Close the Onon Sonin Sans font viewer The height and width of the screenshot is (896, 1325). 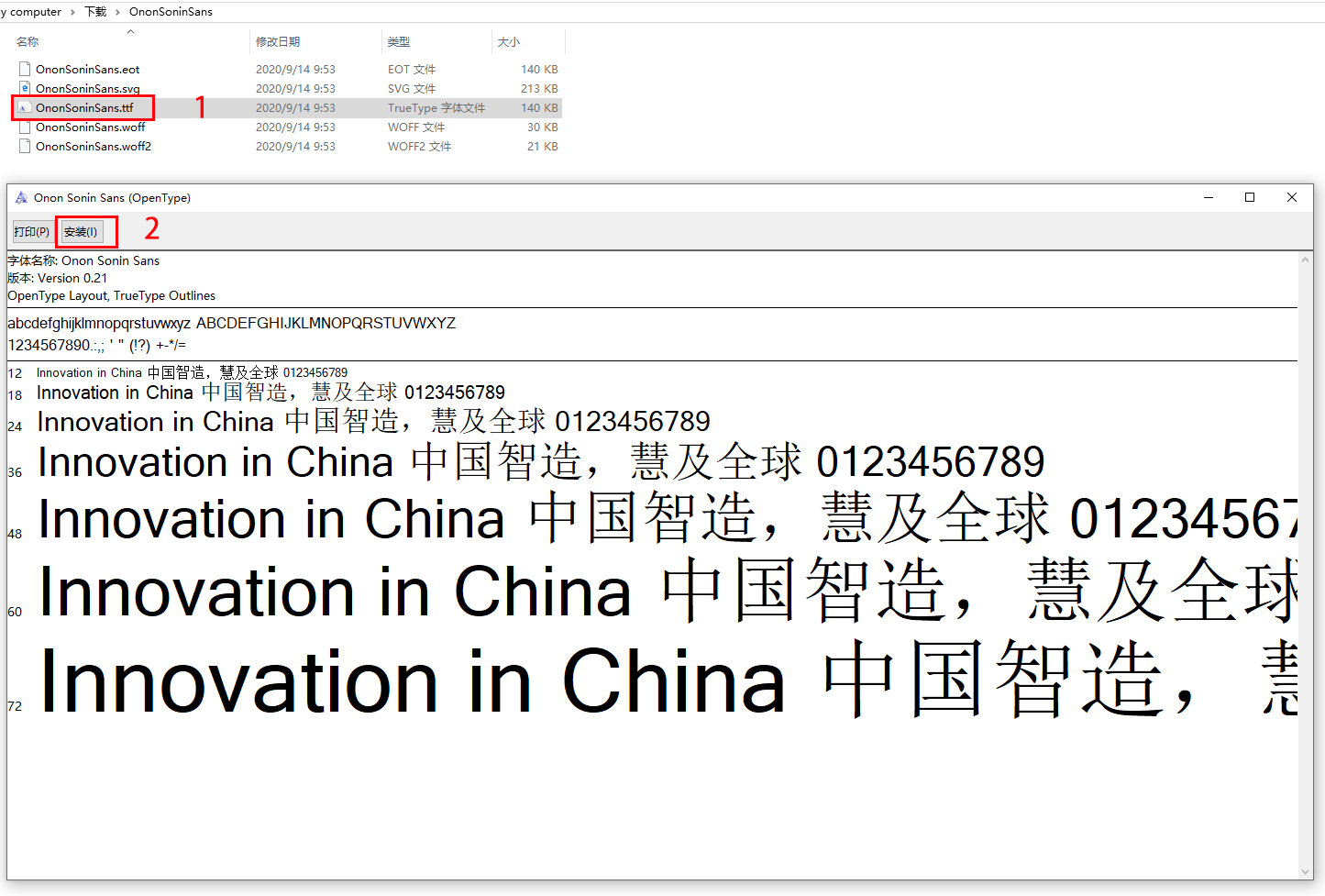tap(1292, 197)
